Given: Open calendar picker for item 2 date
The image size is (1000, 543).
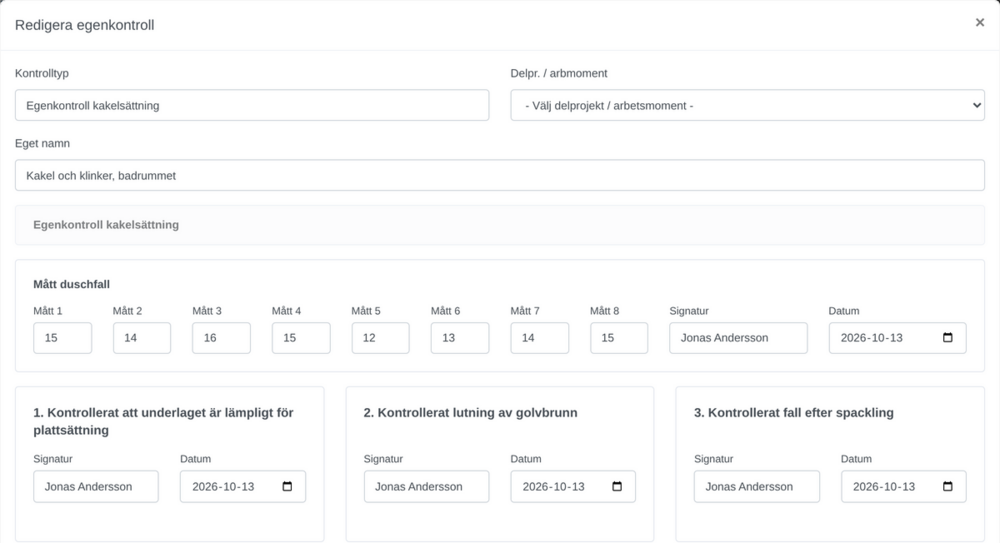Looking at the screenshot, I should [x=617, y=486].
